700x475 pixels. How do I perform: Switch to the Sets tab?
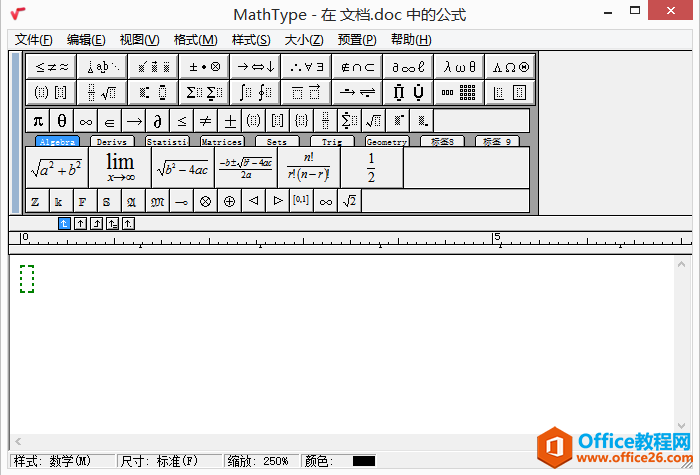click(277, 142)
